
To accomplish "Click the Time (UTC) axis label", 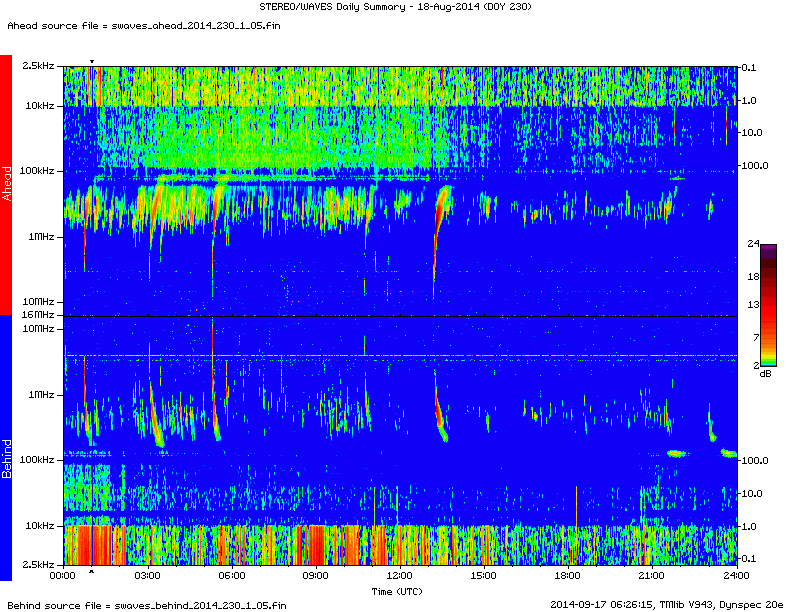I will pos(397,591).
